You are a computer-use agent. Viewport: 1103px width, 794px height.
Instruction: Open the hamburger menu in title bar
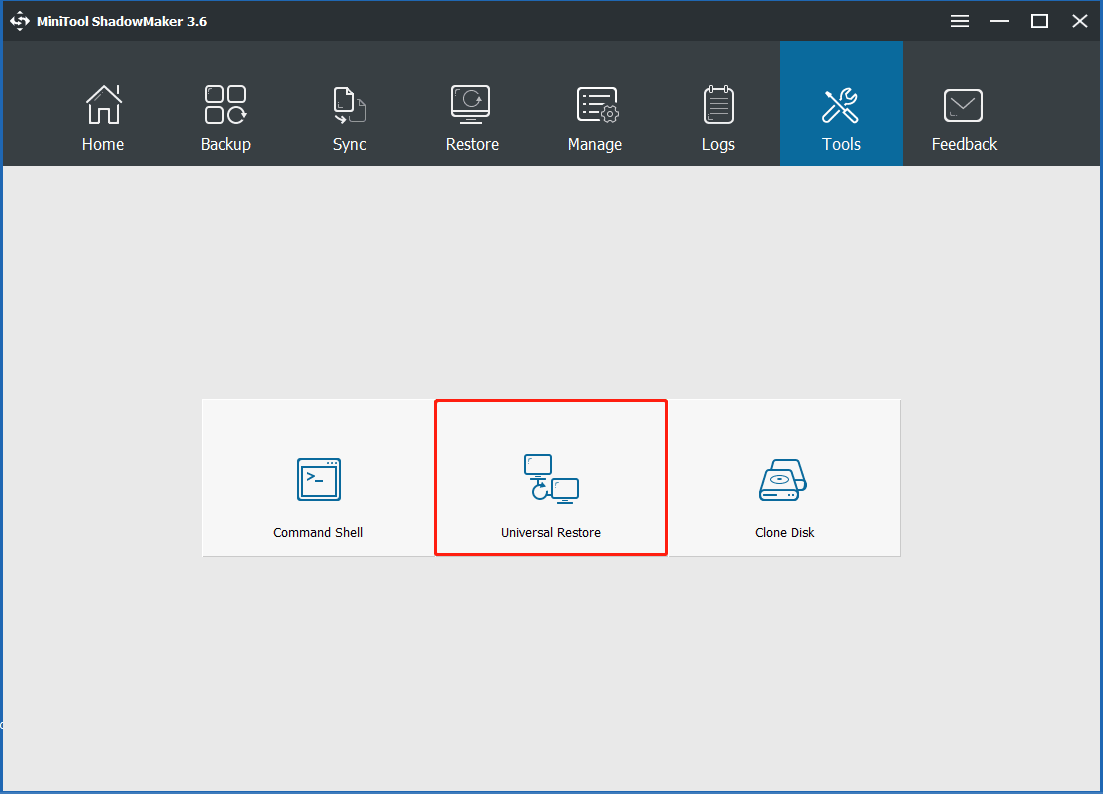(960, 21)
